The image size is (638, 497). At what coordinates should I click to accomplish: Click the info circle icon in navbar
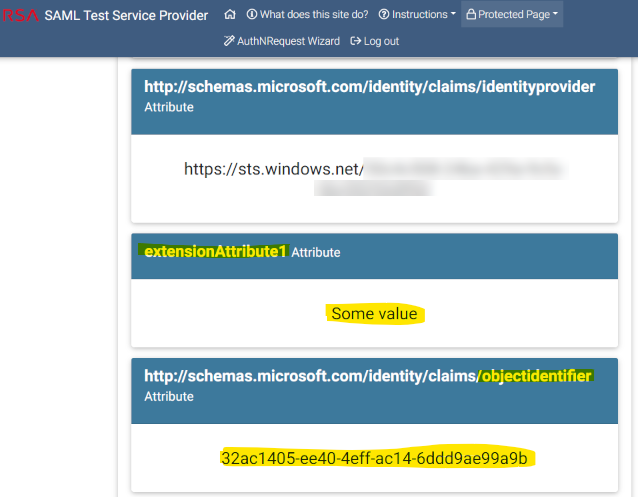click(x=252, y=15)
